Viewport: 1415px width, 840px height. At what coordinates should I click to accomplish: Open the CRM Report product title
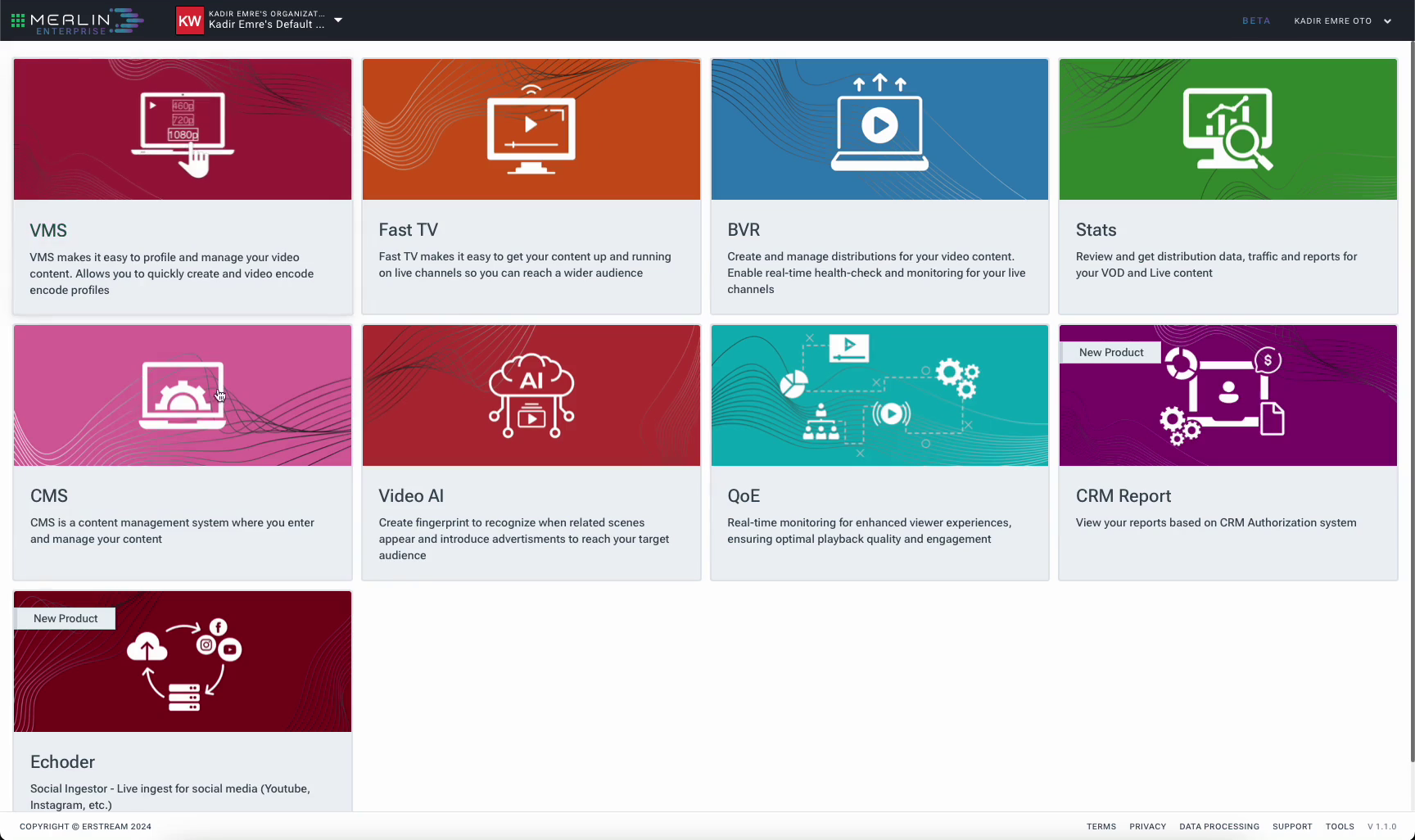[x=1123, y=496]
